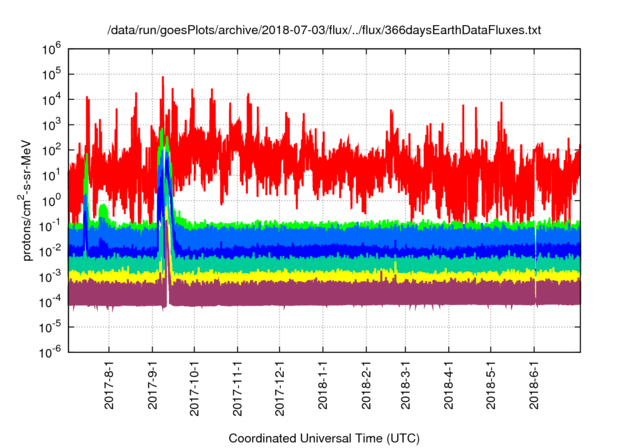The image size is (640, 448).
Task: Click the 10^-5 y-axis tick label
Action: click(51, 327)
